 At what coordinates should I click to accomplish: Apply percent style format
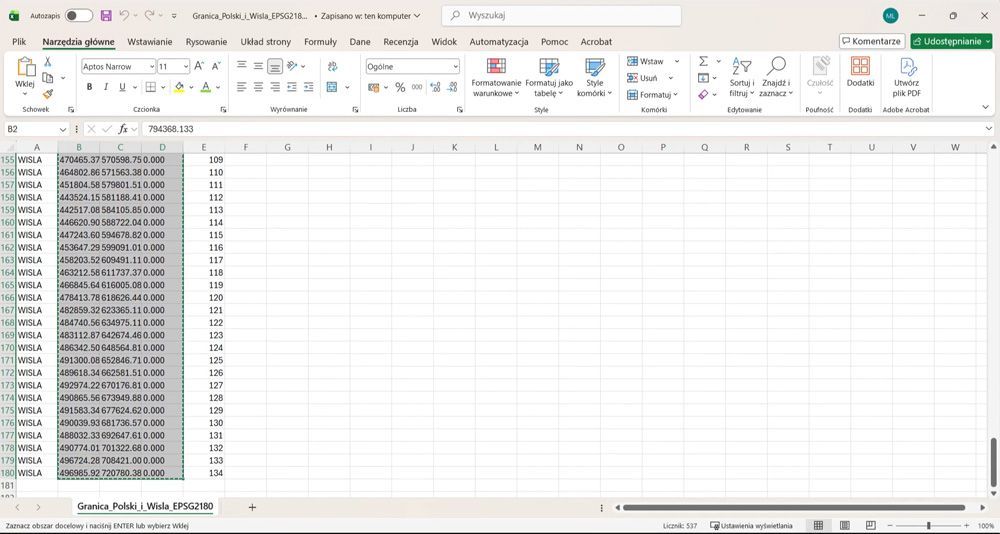400,87
